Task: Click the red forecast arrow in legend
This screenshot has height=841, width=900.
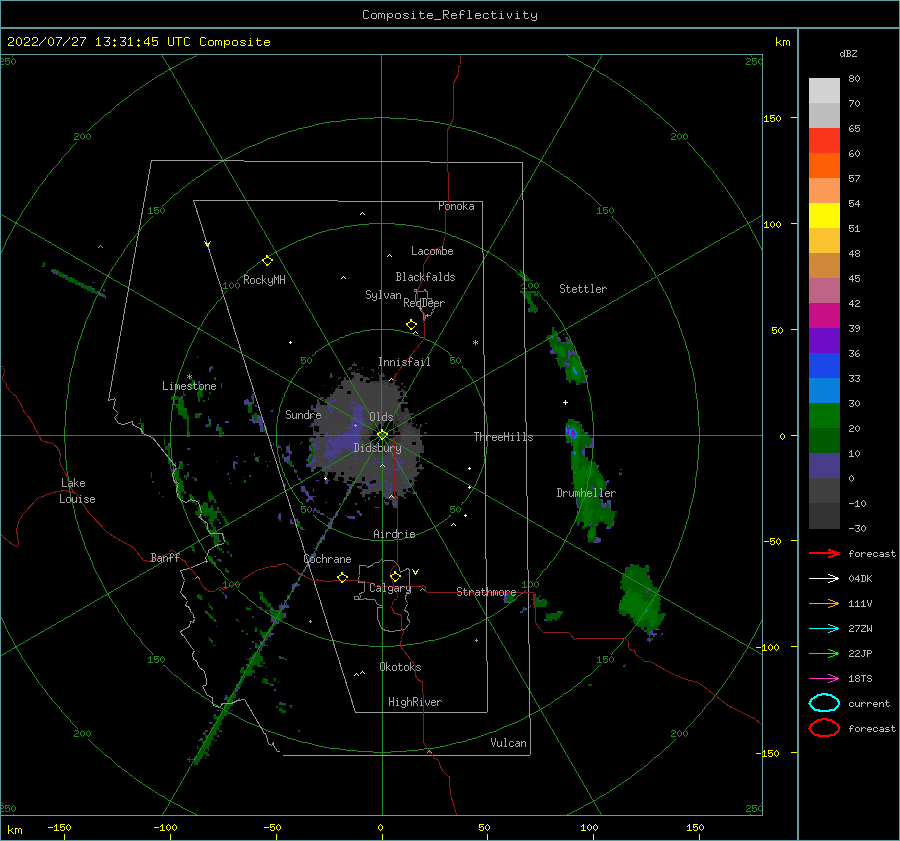Action: 824,553
